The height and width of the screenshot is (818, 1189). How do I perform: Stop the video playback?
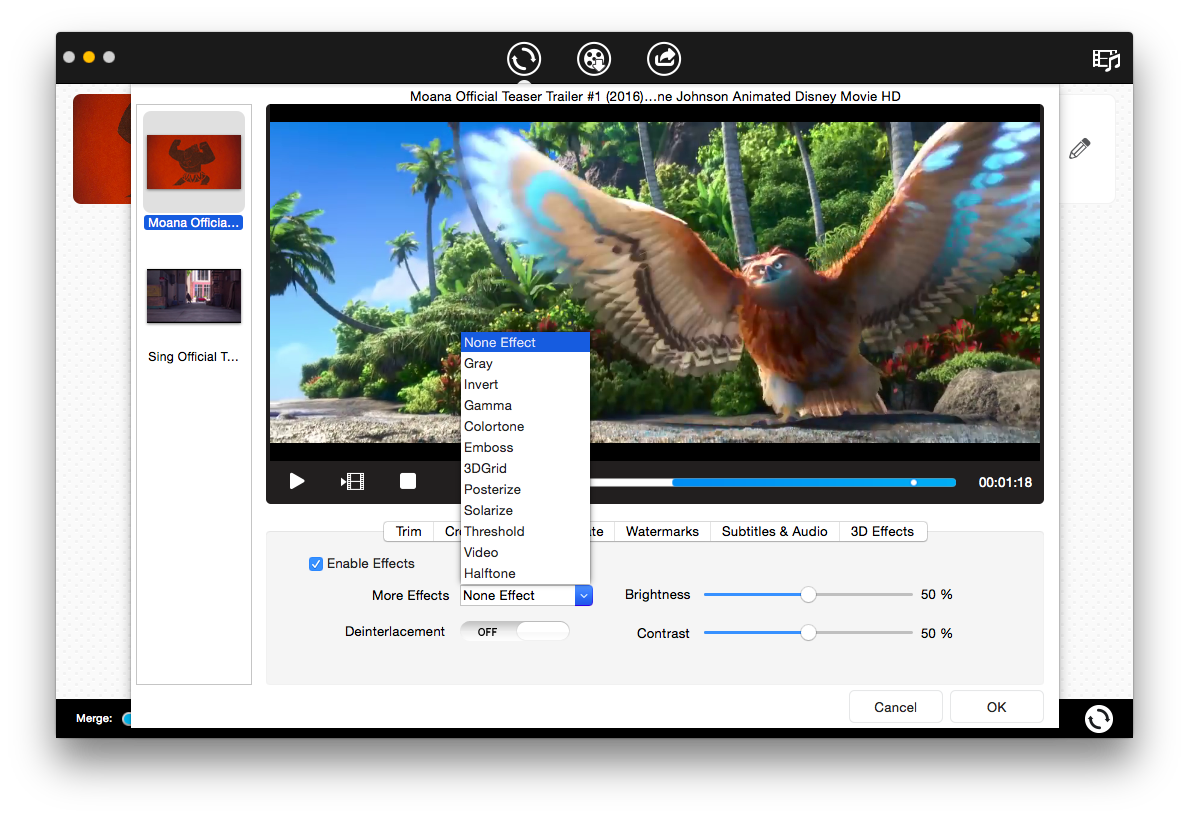[408, 481]
